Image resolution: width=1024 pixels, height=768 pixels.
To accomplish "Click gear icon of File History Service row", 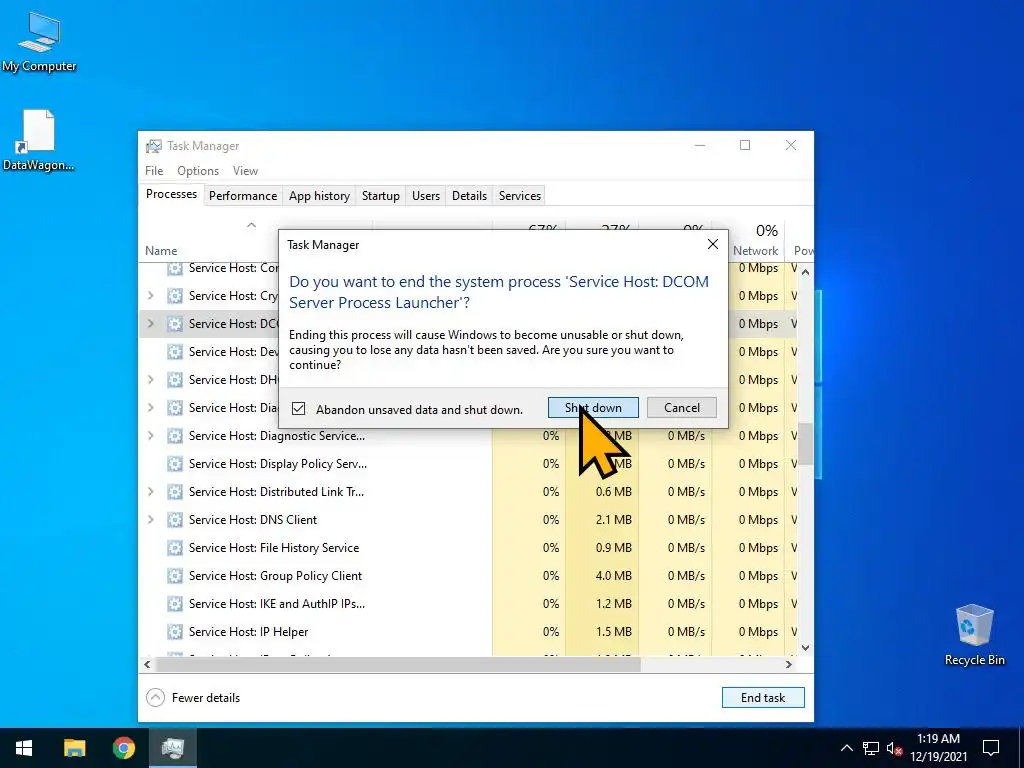I will [x=174, y=548].
